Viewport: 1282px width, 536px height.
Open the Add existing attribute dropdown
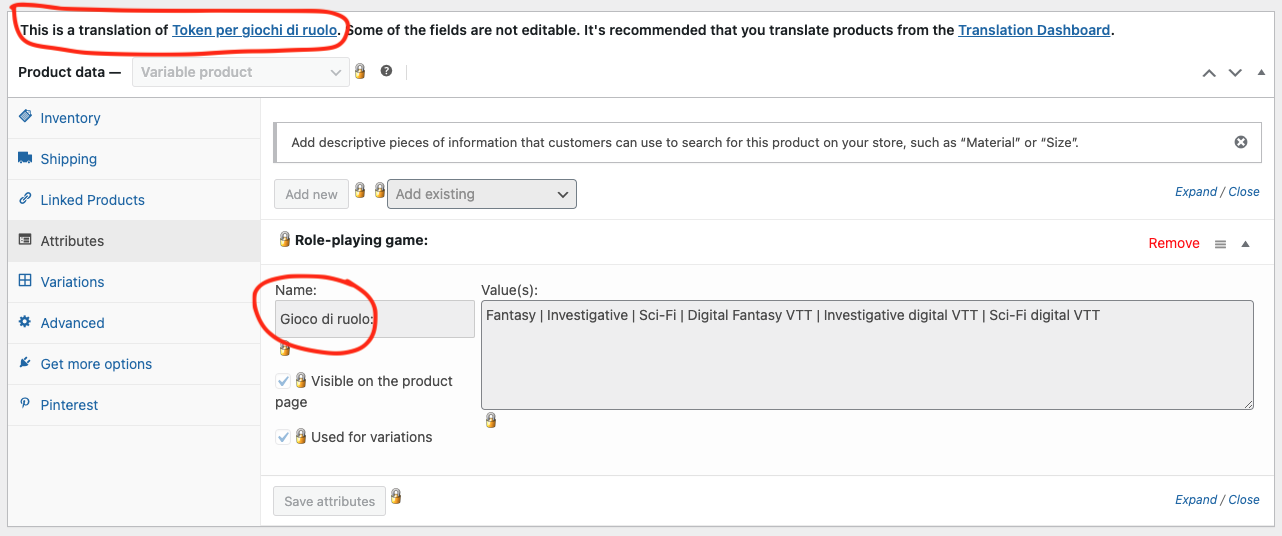(x=482, y=194)
